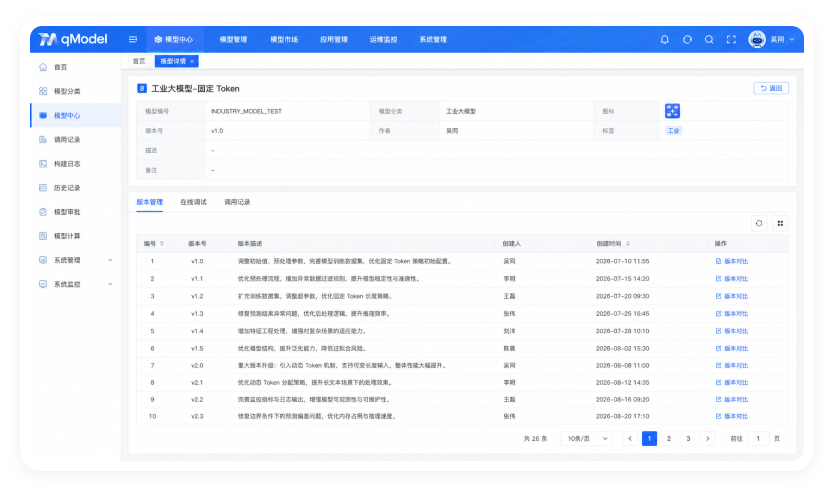Sort by the 创建时间 column arrows

pyautogui.click(x=628, y=244)
